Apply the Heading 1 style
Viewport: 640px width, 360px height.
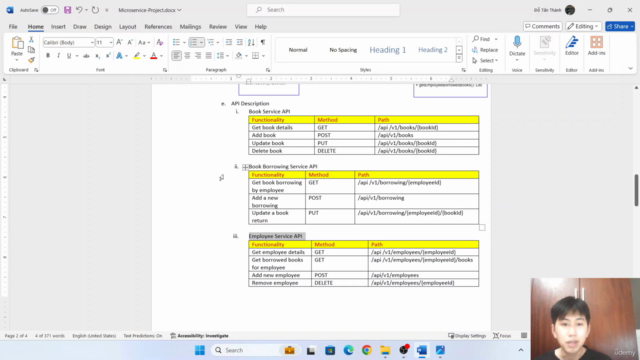[388, 50]
